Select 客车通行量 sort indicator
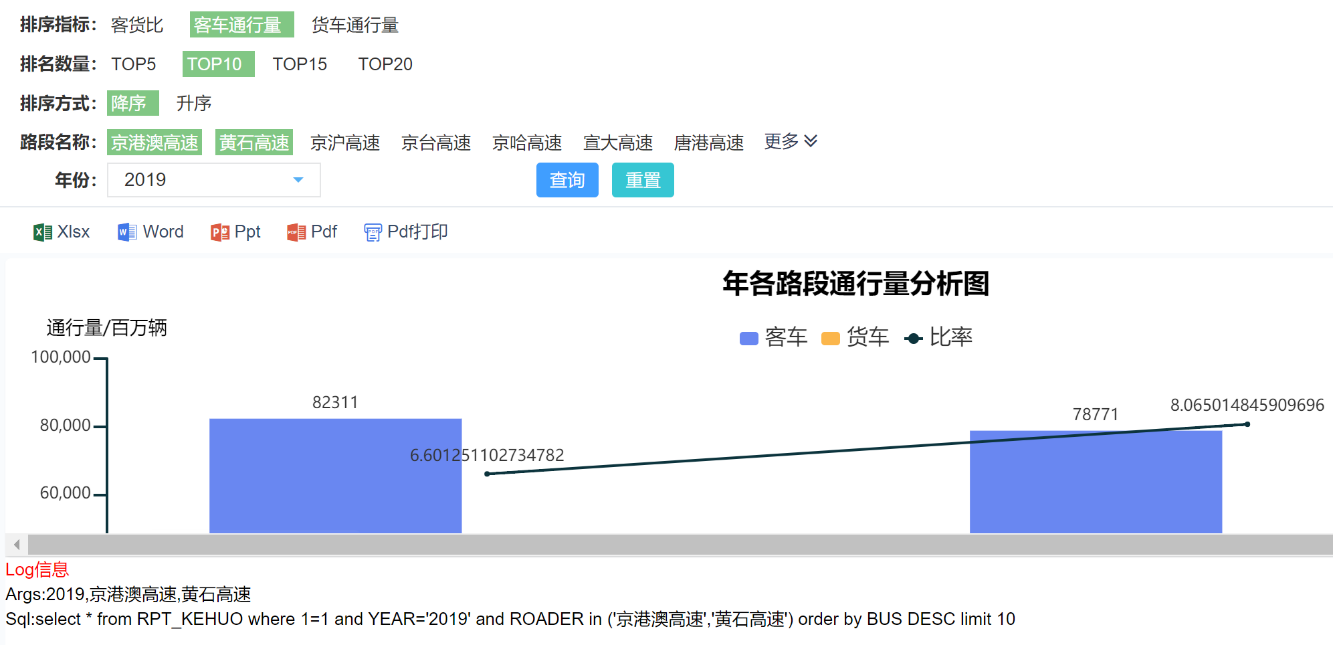Screen dimensions: 1333x645 (241, 25)
